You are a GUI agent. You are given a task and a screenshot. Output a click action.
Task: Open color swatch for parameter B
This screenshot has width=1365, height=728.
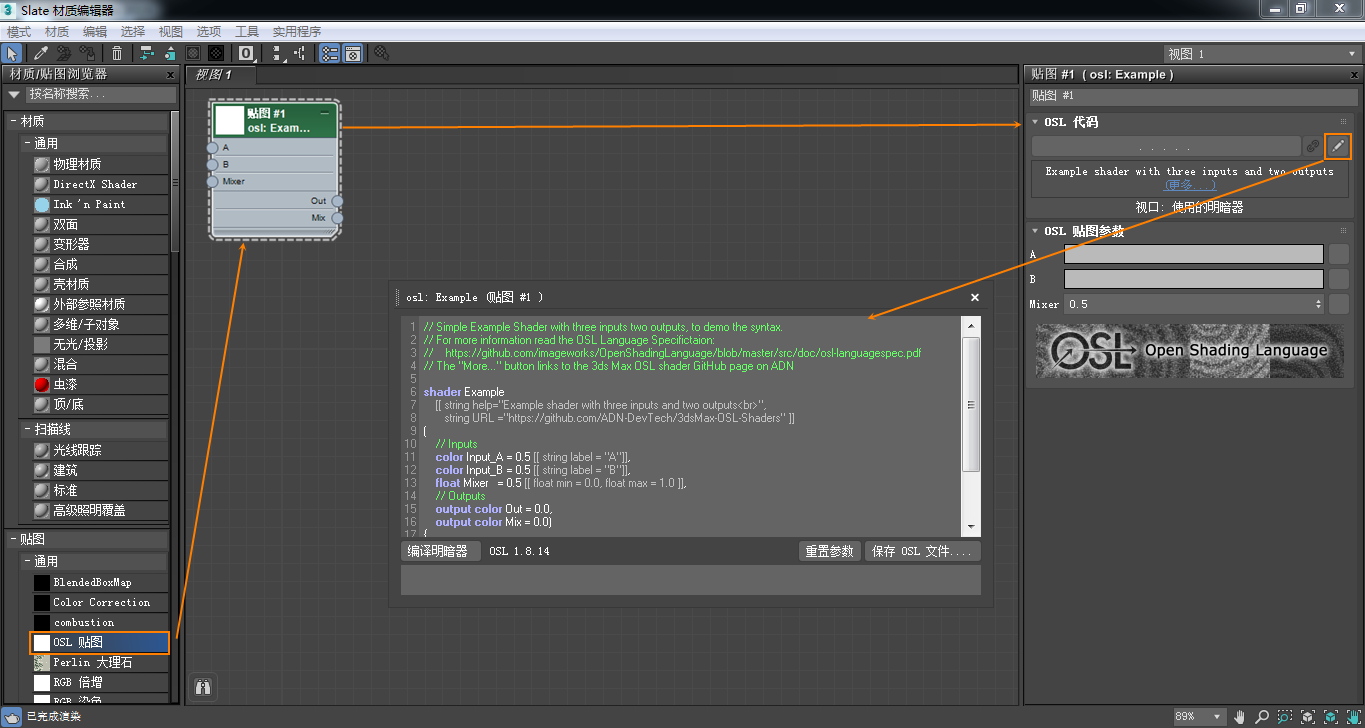(x=1193, y=279)
